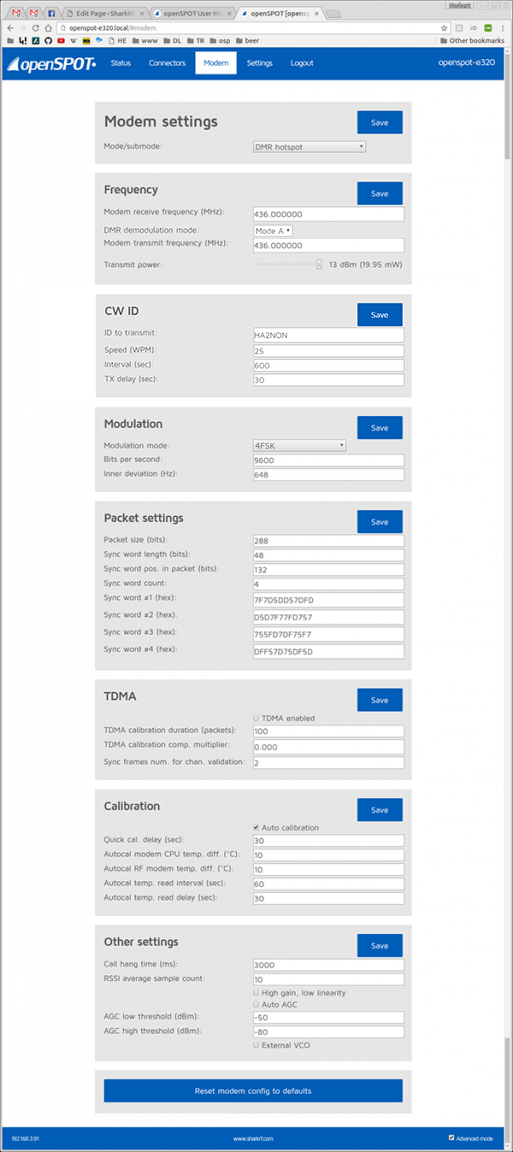Click the ID to transmit field
The image size is (513, 1152).
(329, 334)
